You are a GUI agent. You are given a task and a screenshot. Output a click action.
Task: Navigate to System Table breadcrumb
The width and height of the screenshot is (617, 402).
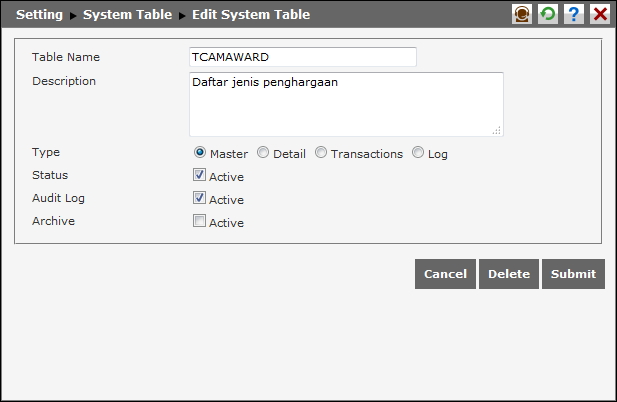coord(127,15)
